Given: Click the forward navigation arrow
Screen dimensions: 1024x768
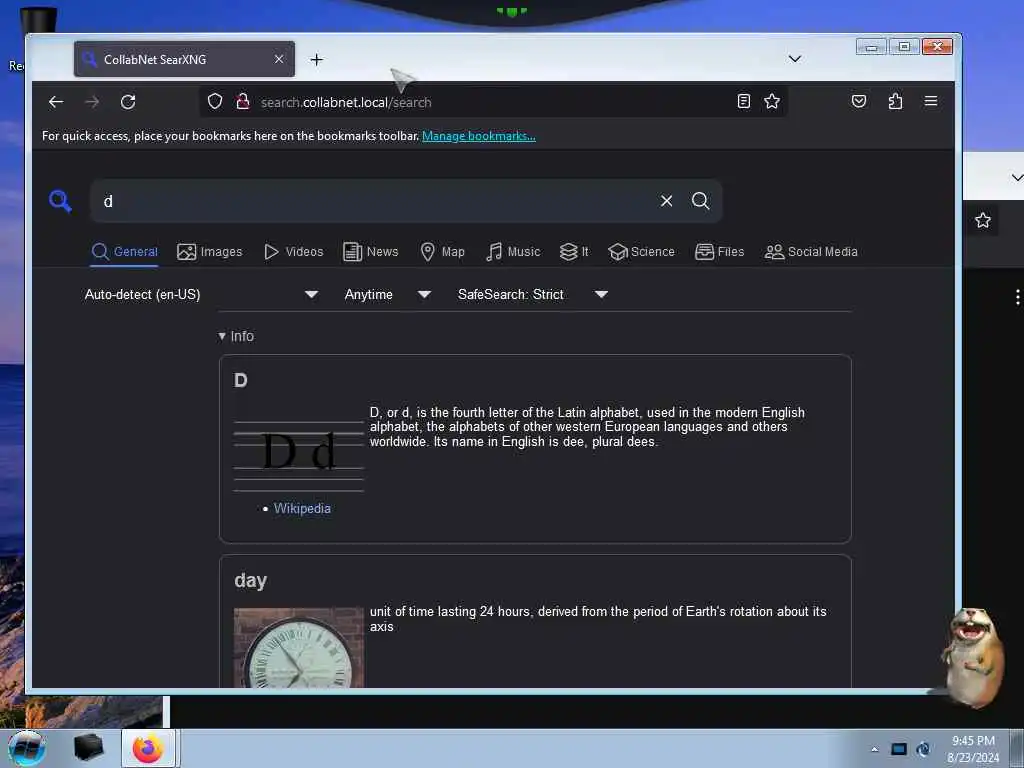Looking at the screenshot, I should [x=92, y=102].
